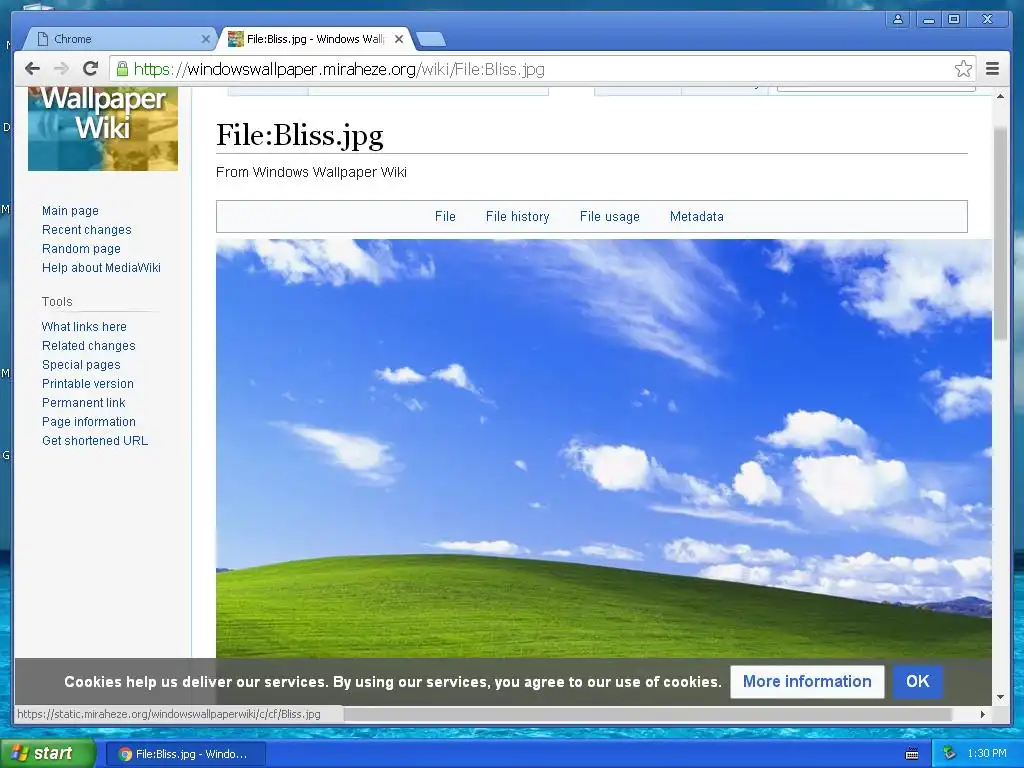Screen dimensions: 1024x768
Task: Click the Permanent link entry
Action: tap(84, 402)
